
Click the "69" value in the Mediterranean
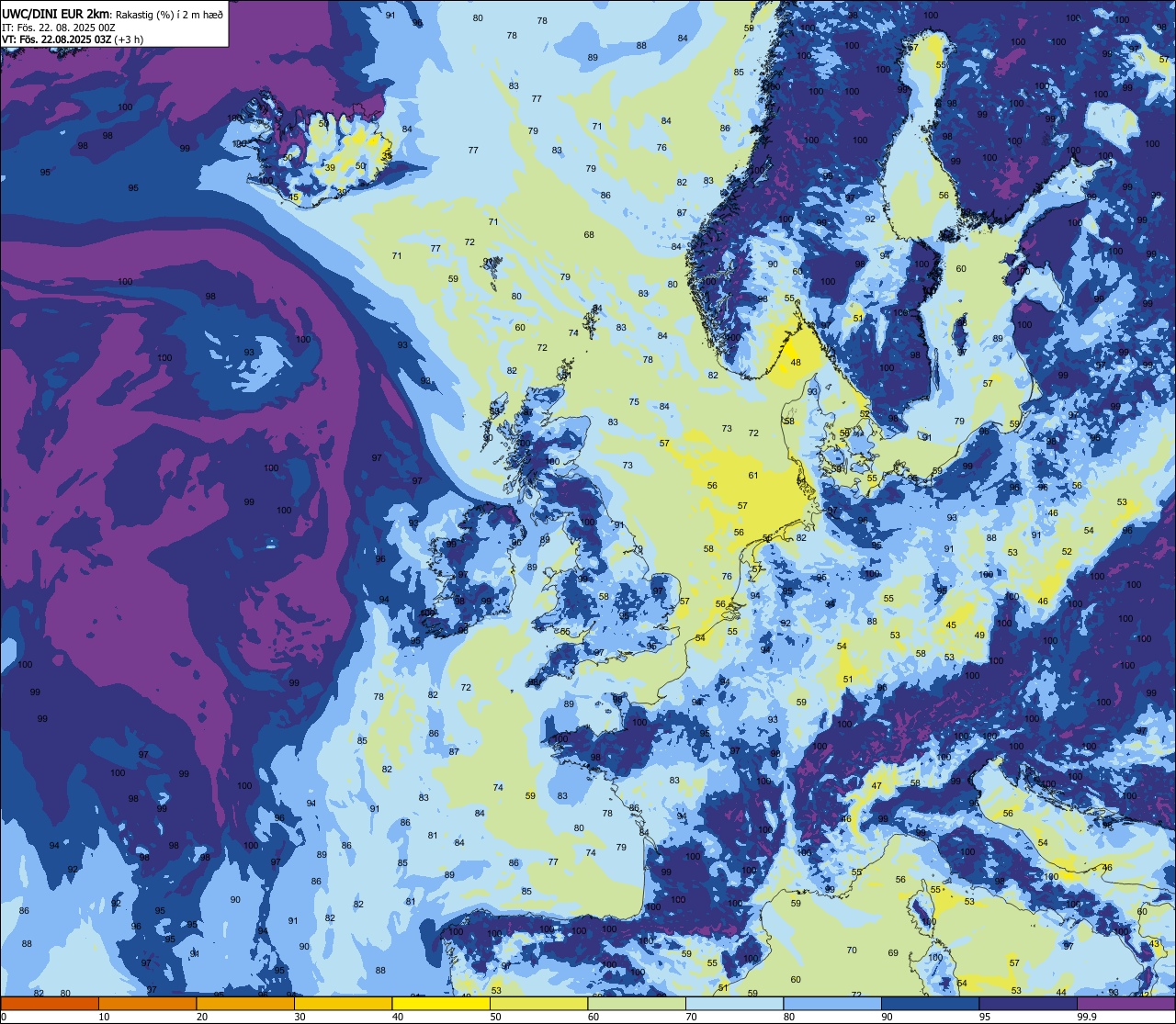[893, 953]
